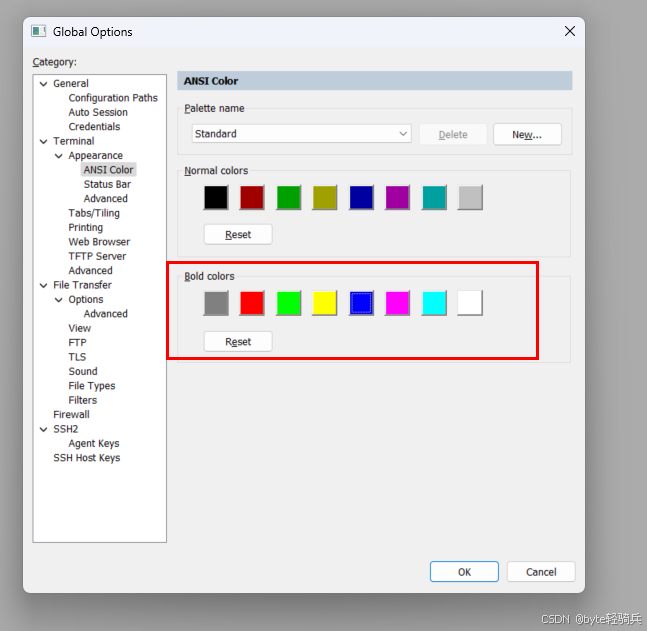Image resolution: width=647 pixels, height=631 pixels.
Task: Click the normal light gray swatch
Action: [470, 197]
